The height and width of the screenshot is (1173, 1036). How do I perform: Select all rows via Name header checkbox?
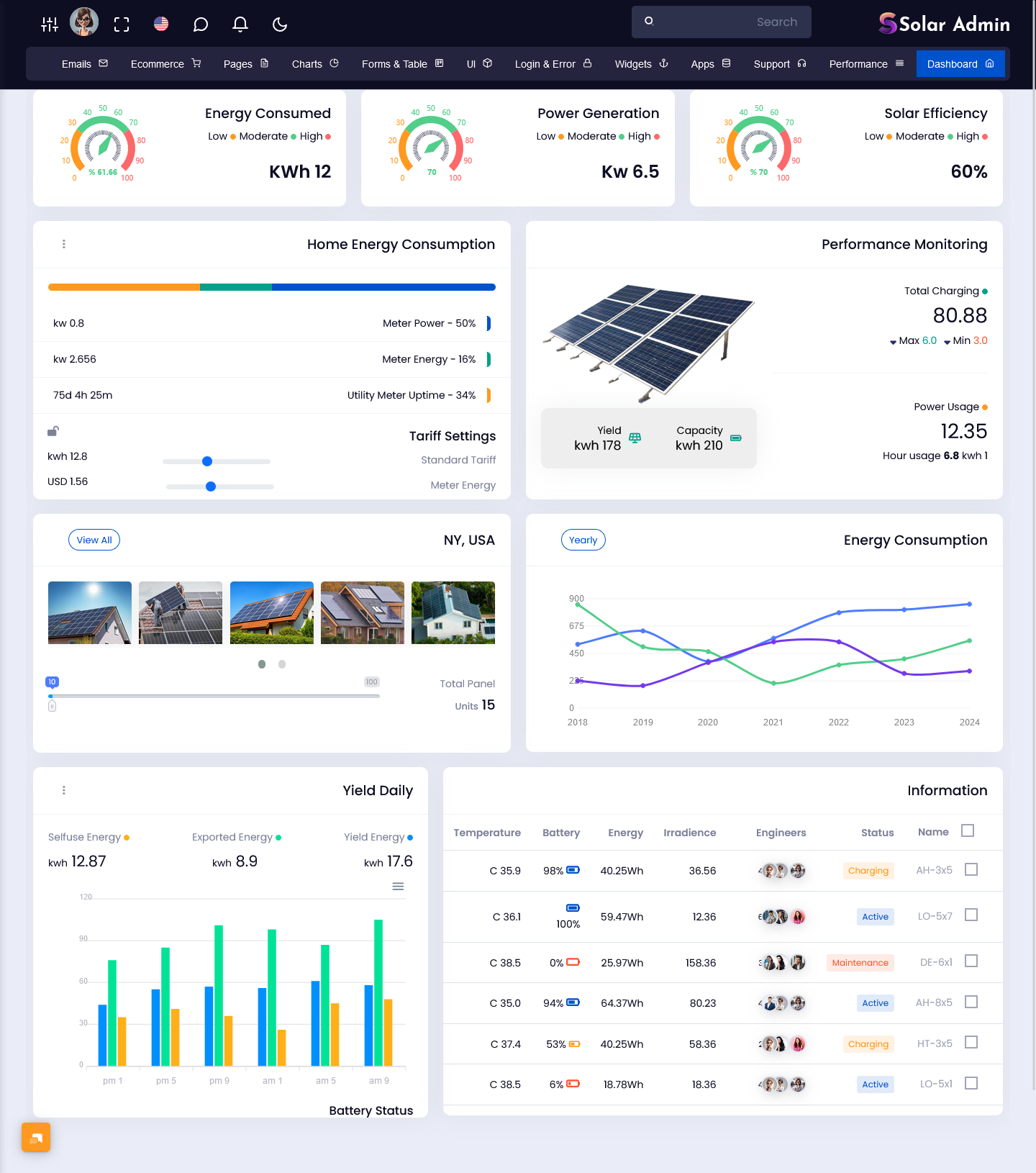pyautogui.click(x=968, y=830)
